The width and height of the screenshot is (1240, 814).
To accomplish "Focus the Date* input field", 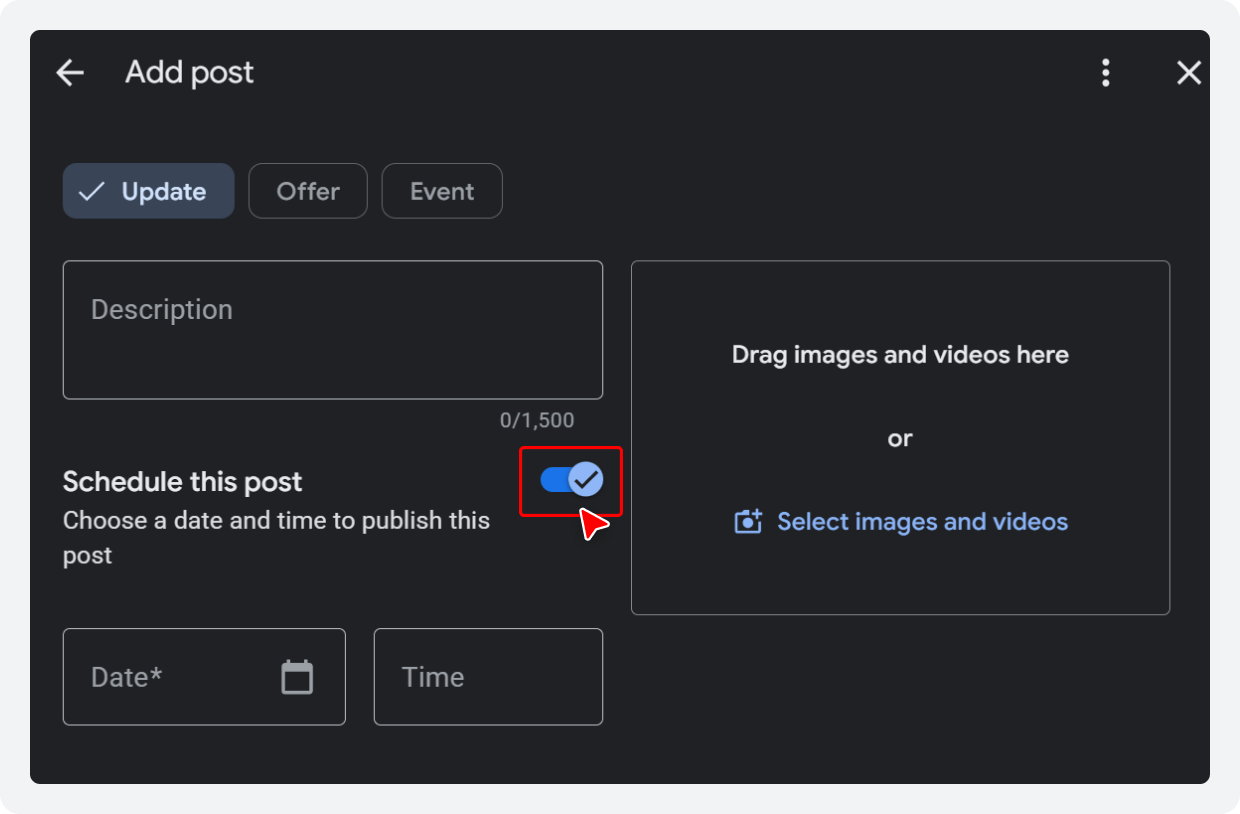I will (x=204, y=677).
